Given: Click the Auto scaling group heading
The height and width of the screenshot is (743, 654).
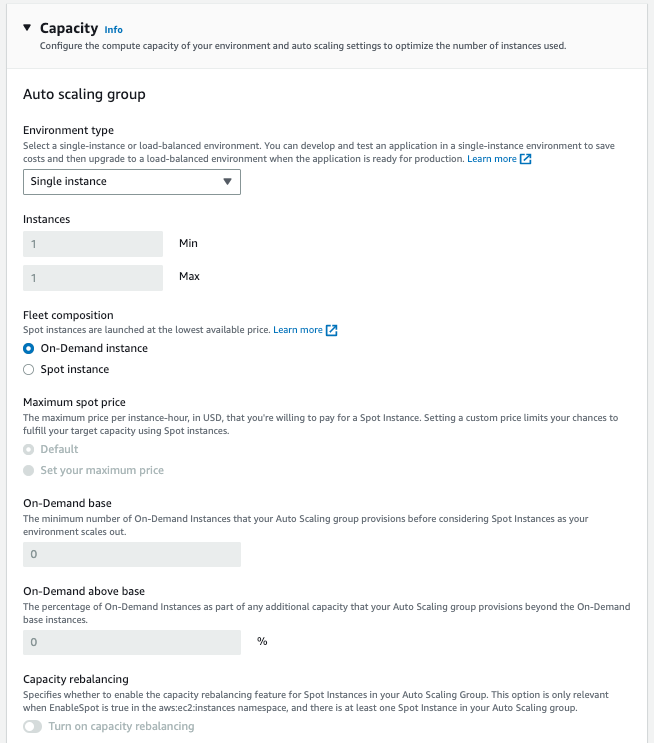Looking at the screenshot, I should pos(84,95).
